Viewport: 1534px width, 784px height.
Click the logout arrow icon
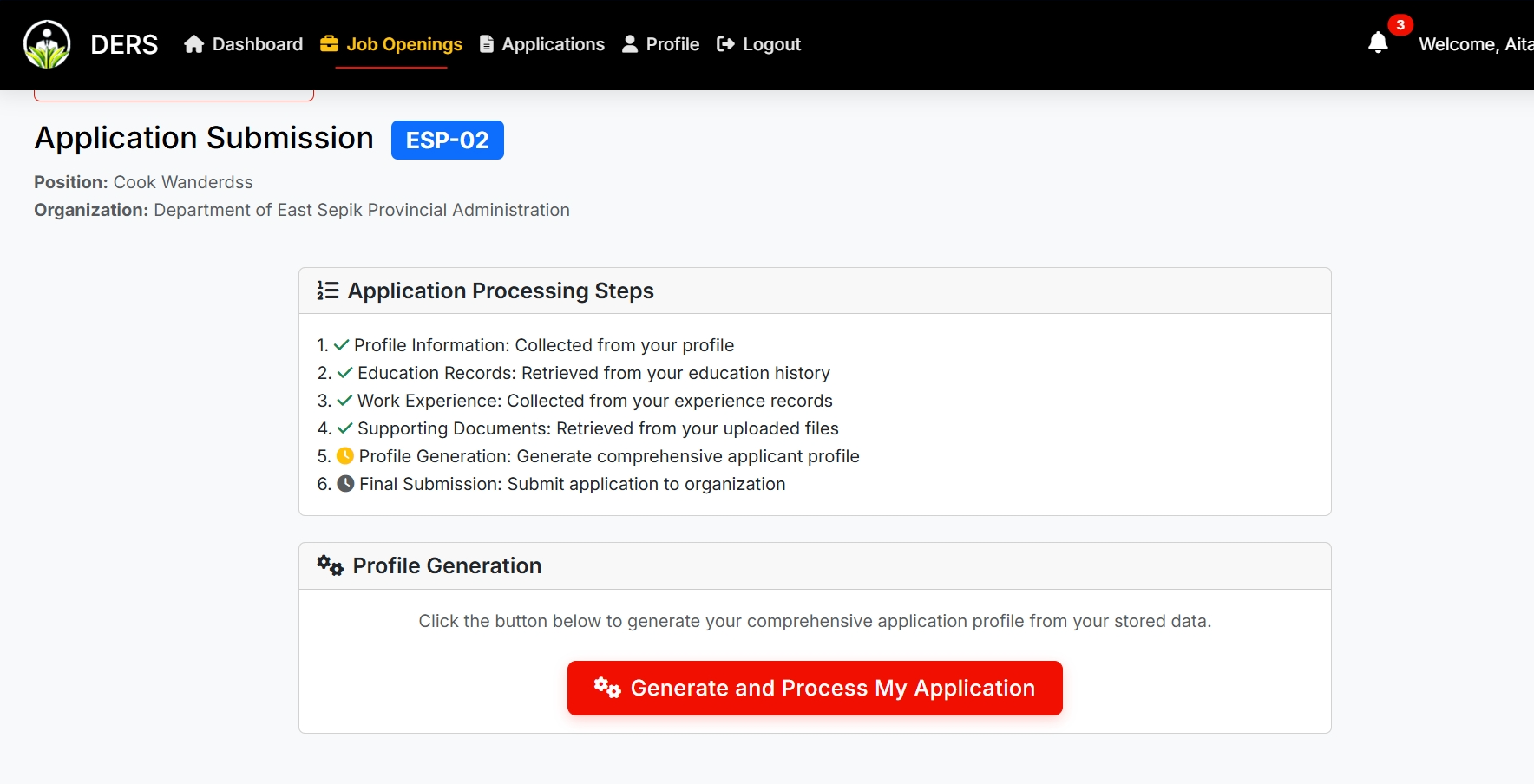point(724,43)
